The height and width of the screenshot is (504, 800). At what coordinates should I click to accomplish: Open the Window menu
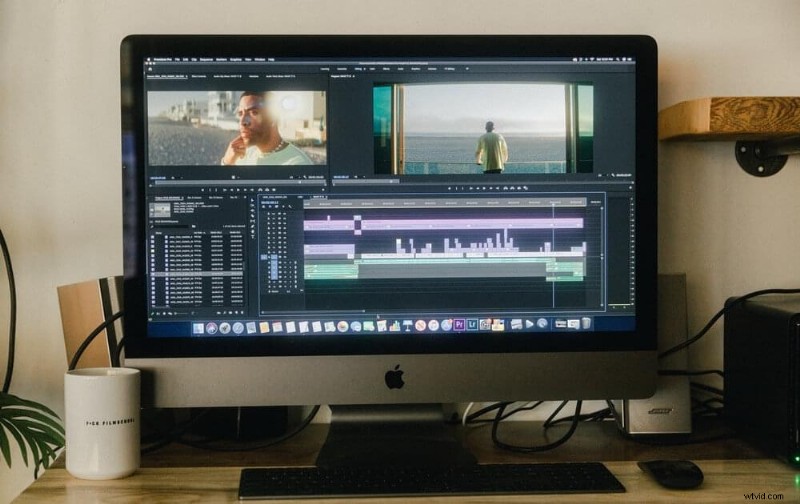(260, 60)
